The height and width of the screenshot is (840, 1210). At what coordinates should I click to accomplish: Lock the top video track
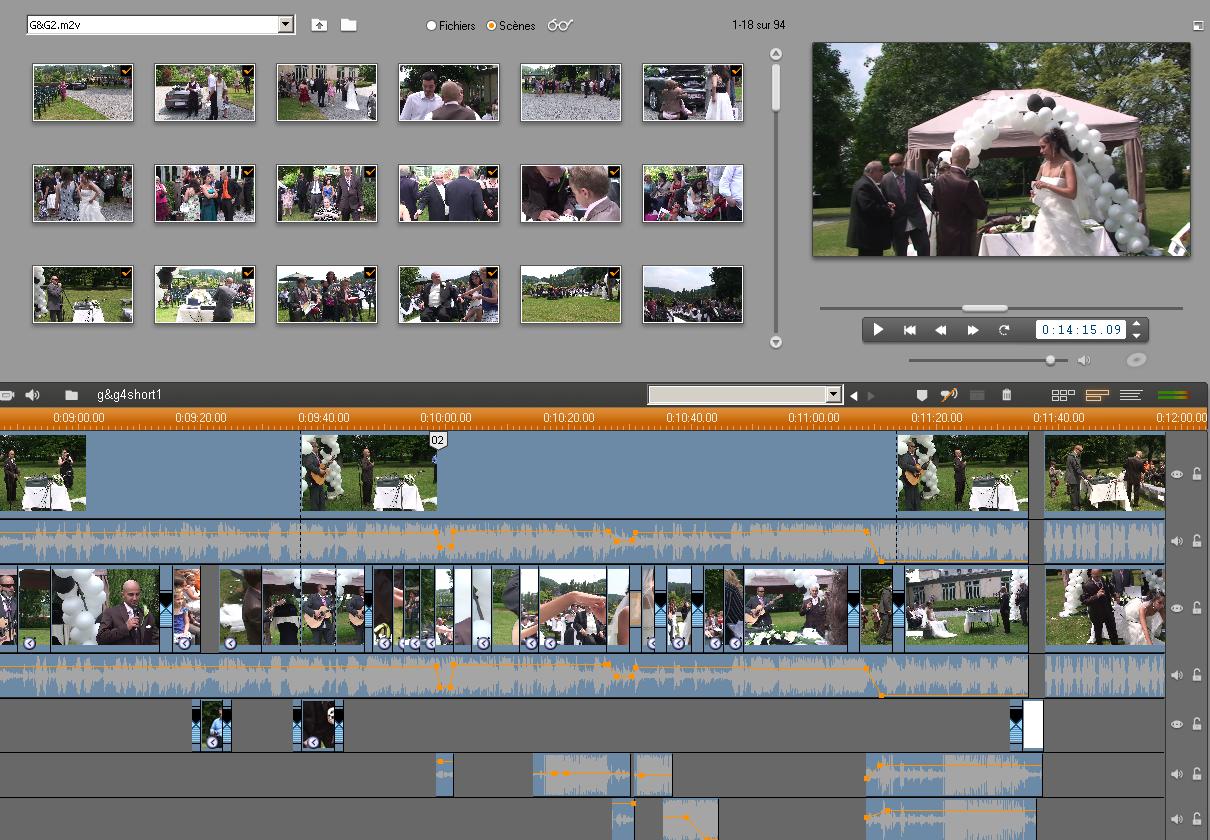pos(1197,475)
